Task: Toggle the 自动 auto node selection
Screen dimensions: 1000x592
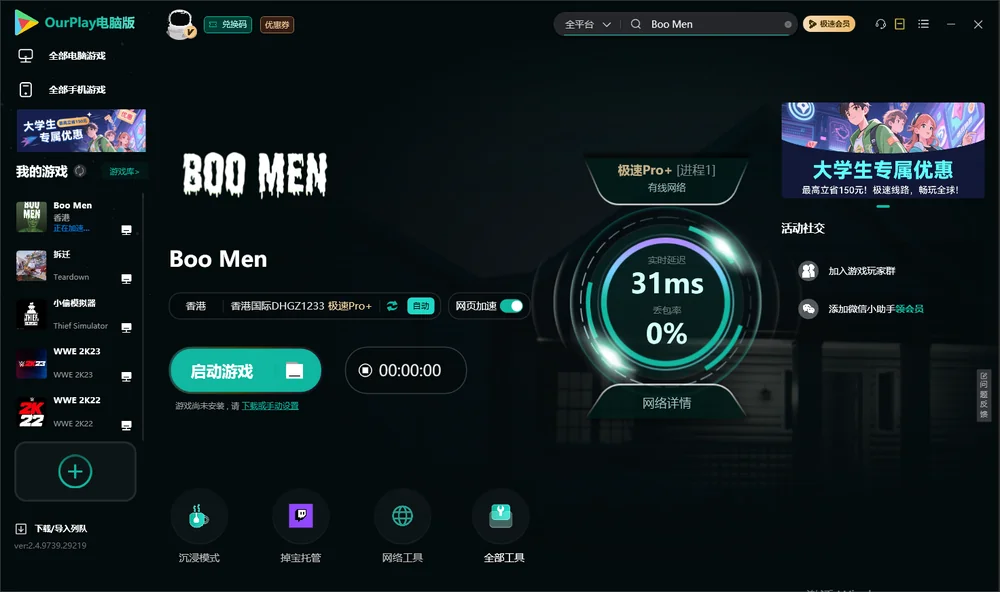Action: coord(421,306)
